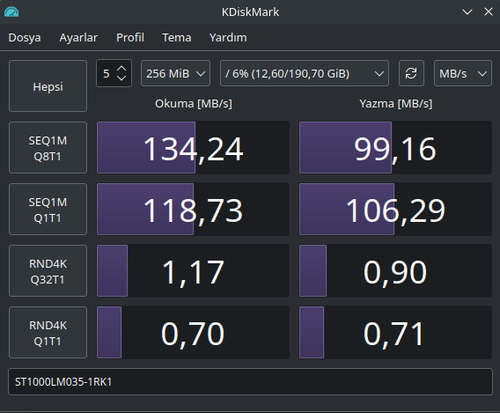The width and height of the screenshot is (500, 413).
Task: Close the KDiskMark window
Action: coord(488,12)
